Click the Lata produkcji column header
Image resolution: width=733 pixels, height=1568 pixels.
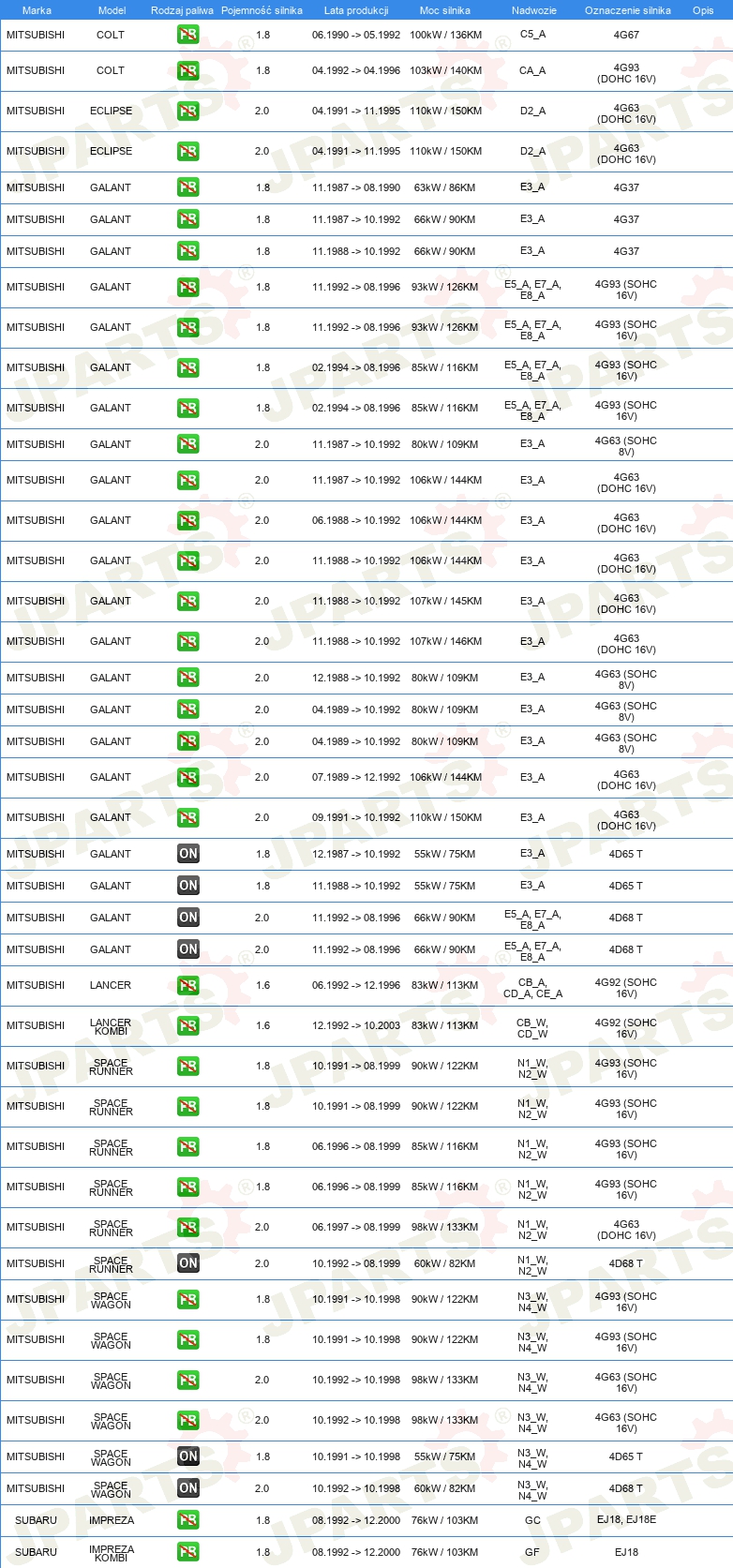(356, 10)
